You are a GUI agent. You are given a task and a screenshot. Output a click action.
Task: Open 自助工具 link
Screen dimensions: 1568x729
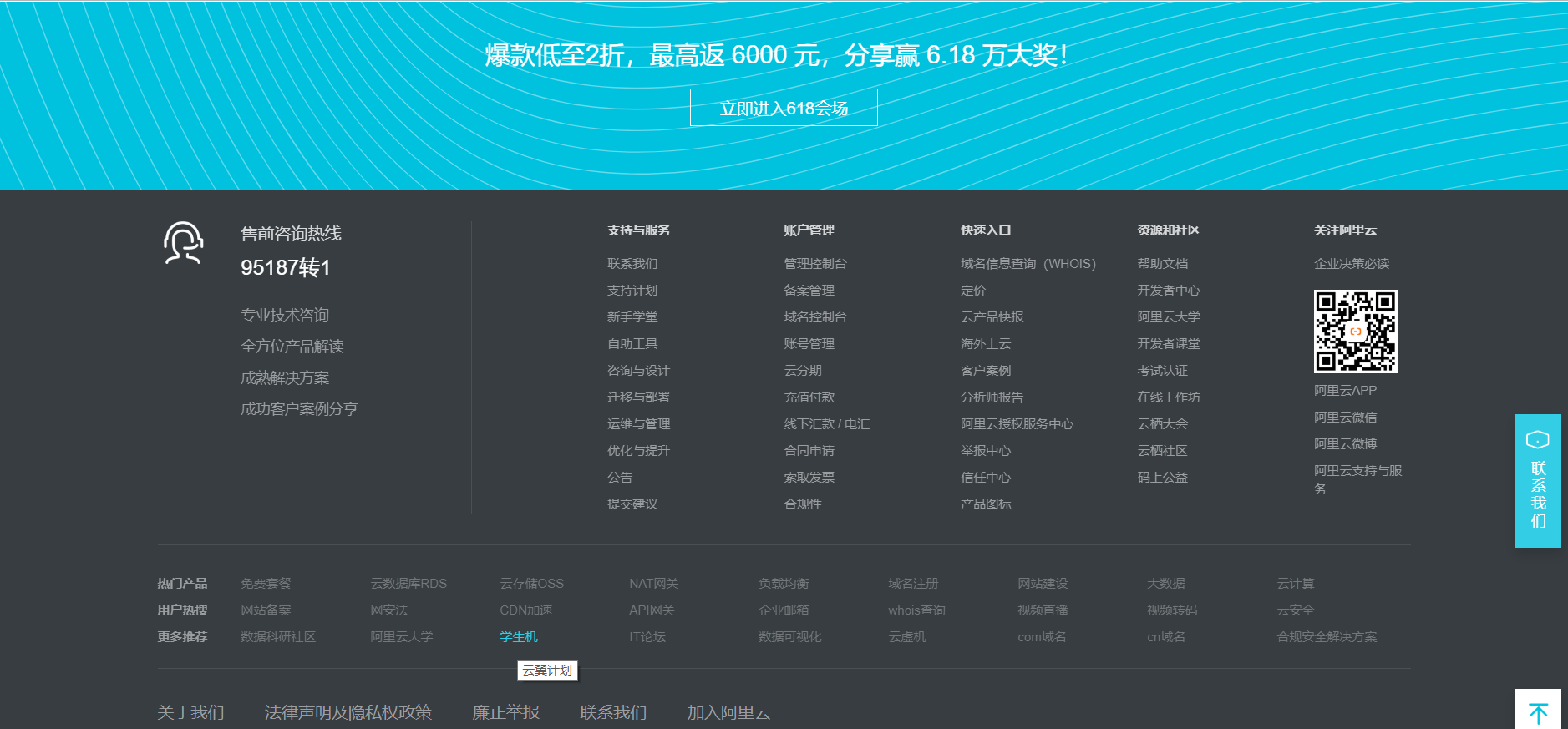click(632, 344)
